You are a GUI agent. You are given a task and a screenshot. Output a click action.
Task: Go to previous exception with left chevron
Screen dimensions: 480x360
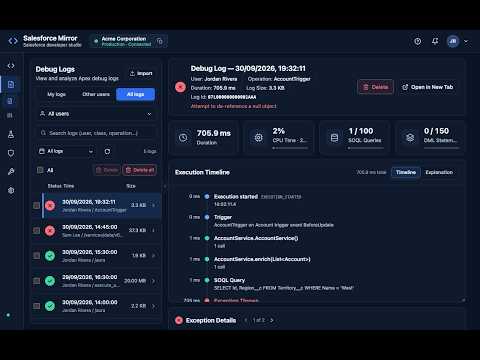click(x=246, y=320)
